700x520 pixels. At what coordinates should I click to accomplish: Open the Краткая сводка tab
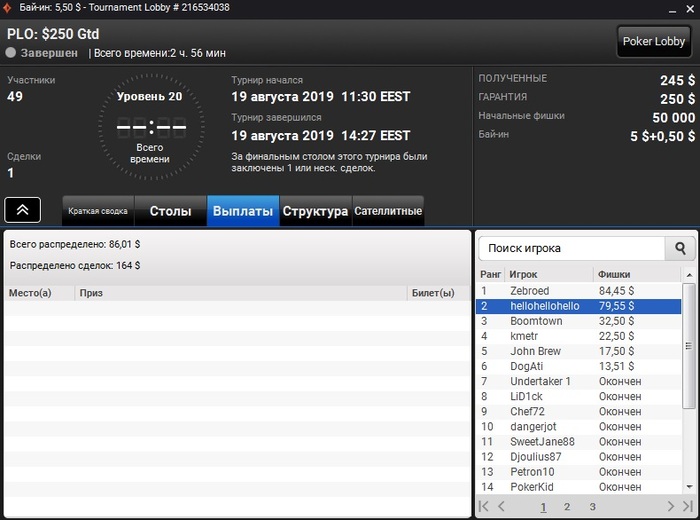click(x=98, y=211)
